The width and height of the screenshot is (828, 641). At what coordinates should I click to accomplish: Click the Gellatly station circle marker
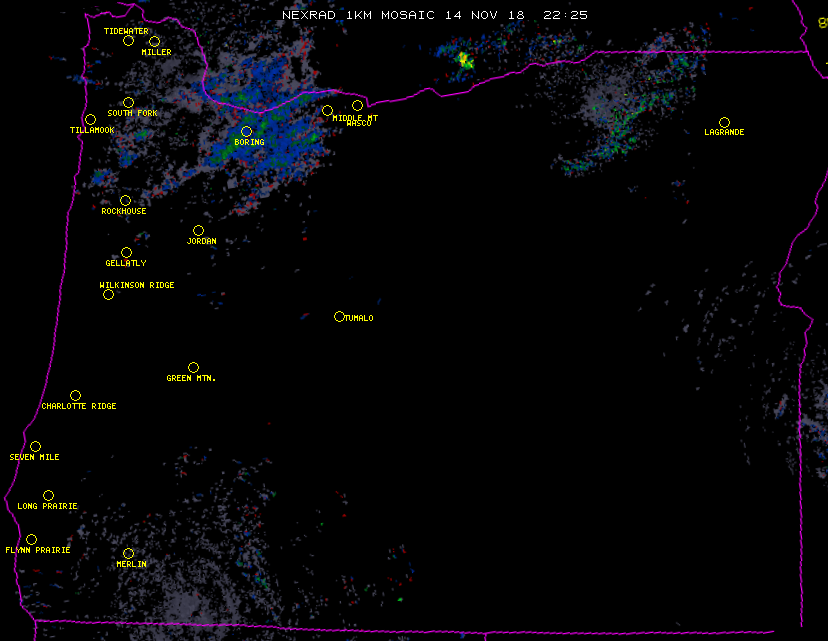pos(126,253)
